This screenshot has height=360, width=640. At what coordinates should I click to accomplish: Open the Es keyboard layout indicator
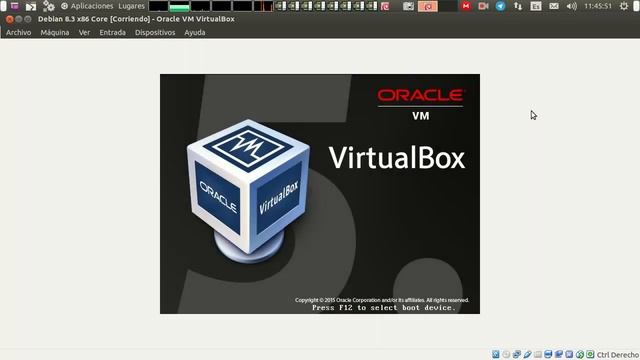click(x=536, y=6)
